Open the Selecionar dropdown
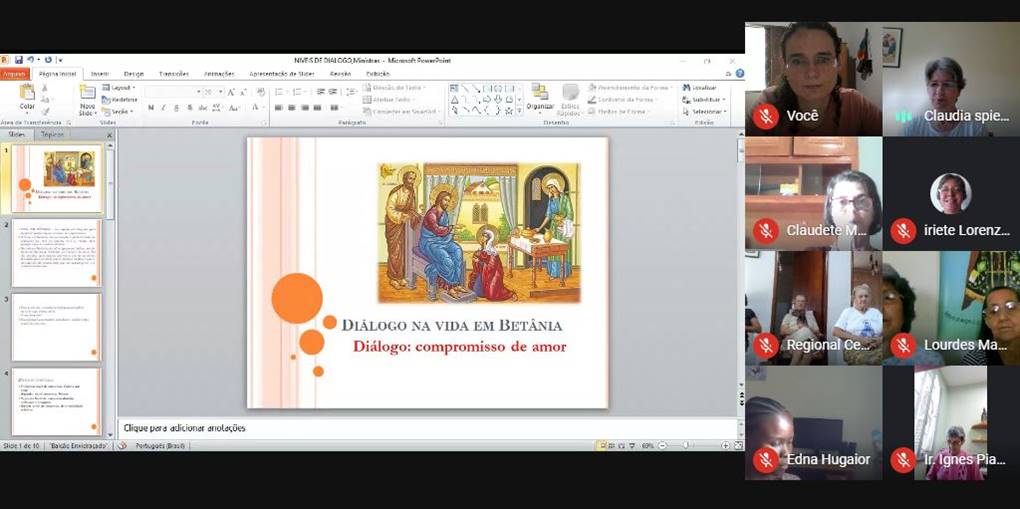1020x509 pixels. click(704, 111)
